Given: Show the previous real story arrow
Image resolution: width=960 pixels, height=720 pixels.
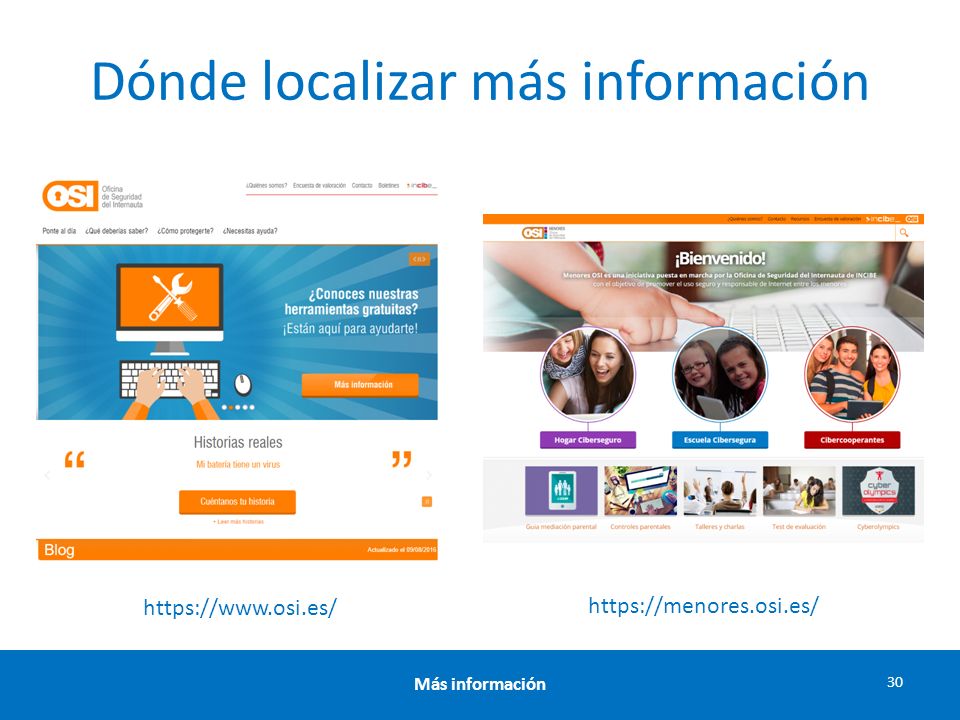Looking at the screenshot, I should coord(47,475).
